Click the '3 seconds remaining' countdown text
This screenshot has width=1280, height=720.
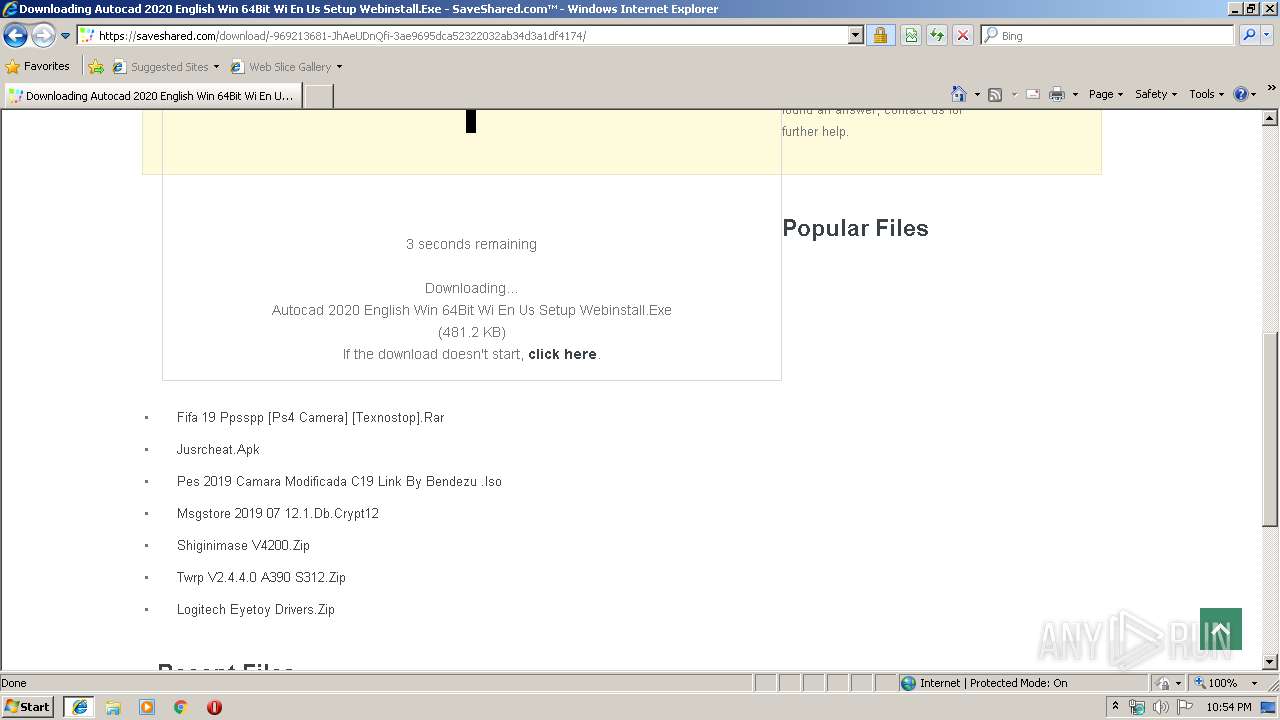click(x=471, y=244)
